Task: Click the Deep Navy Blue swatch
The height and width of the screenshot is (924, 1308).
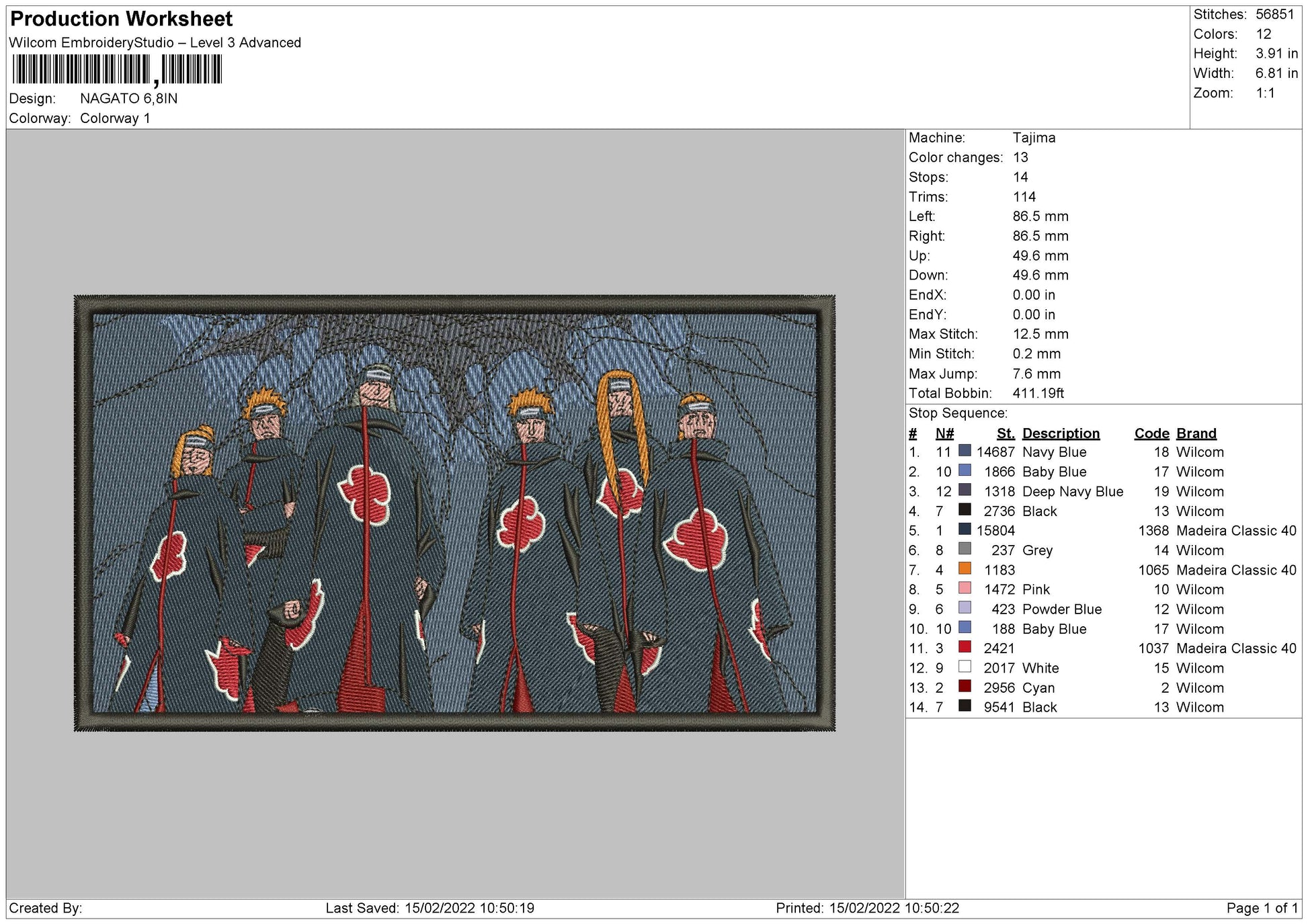Action: tap(965, 490)
